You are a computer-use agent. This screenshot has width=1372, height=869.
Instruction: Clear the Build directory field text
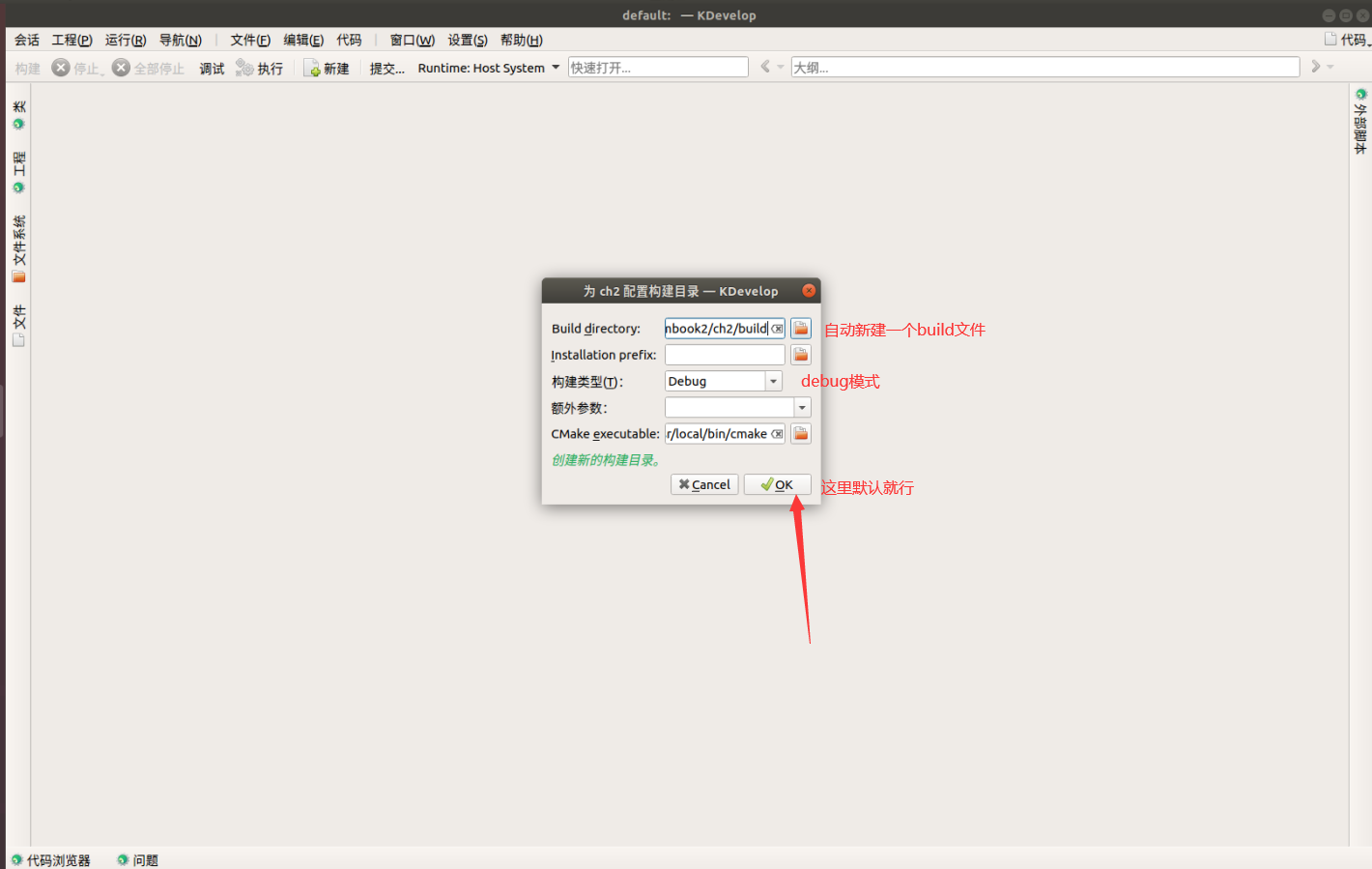(777, 329)
